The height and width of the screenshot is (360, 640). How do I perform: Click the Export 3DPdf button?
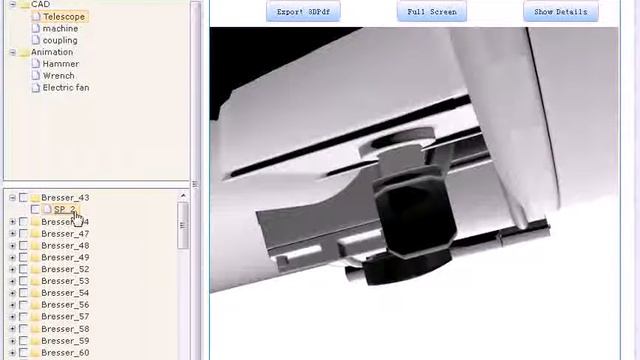(x=303, y=11)
